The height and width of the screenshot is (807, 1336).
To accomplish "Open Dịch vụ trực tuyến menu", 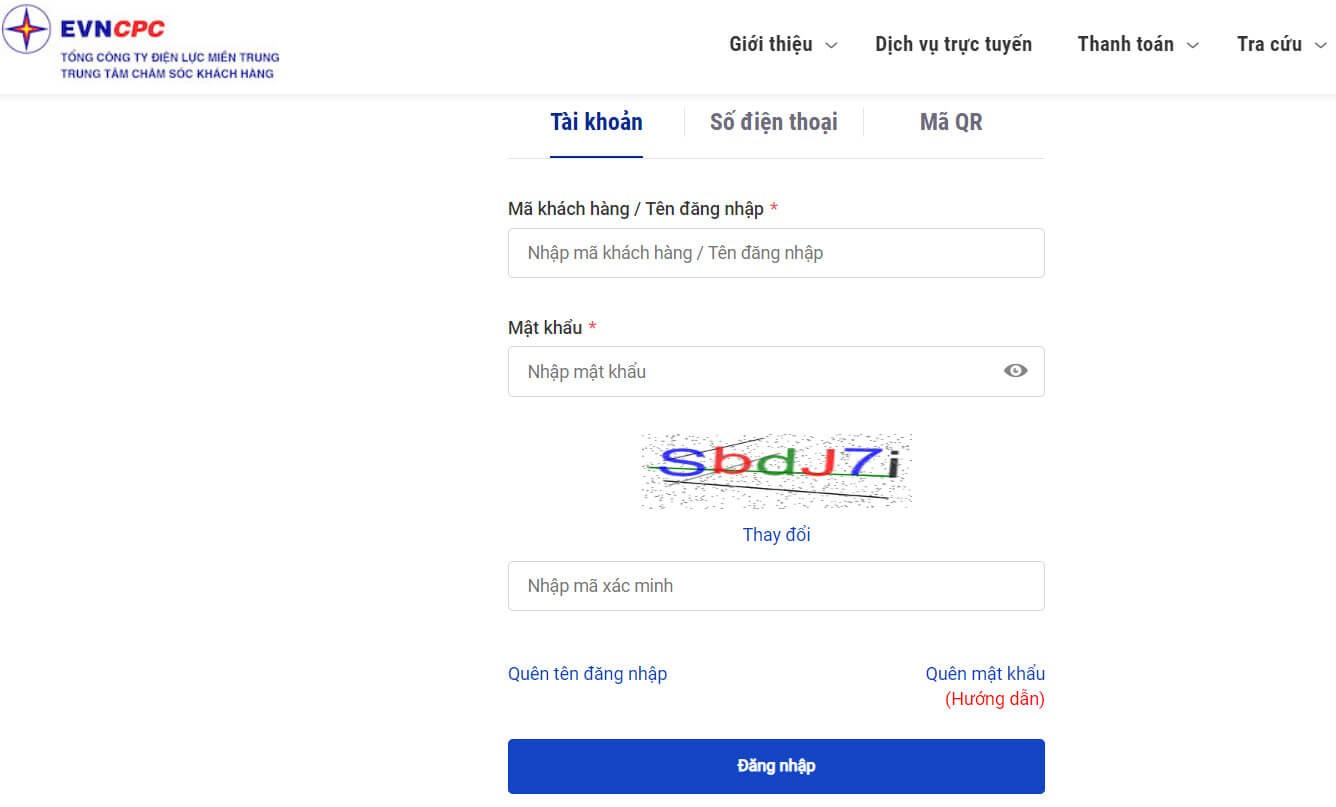I will 953,44.
